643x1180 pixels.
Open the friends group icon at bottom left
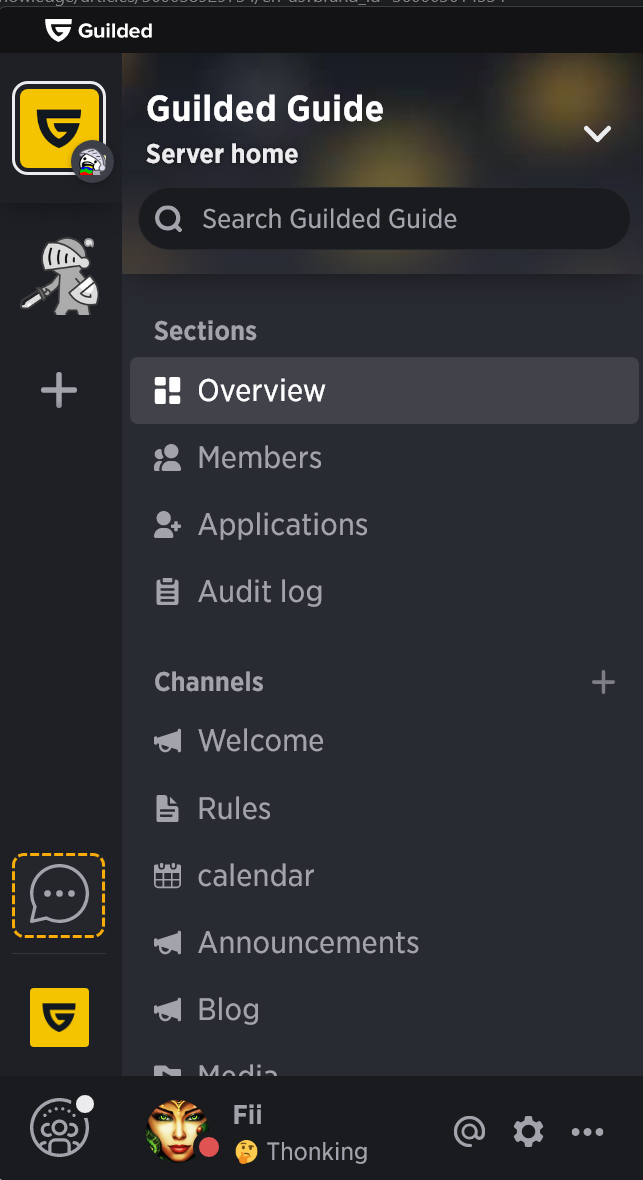[59, 1128]
